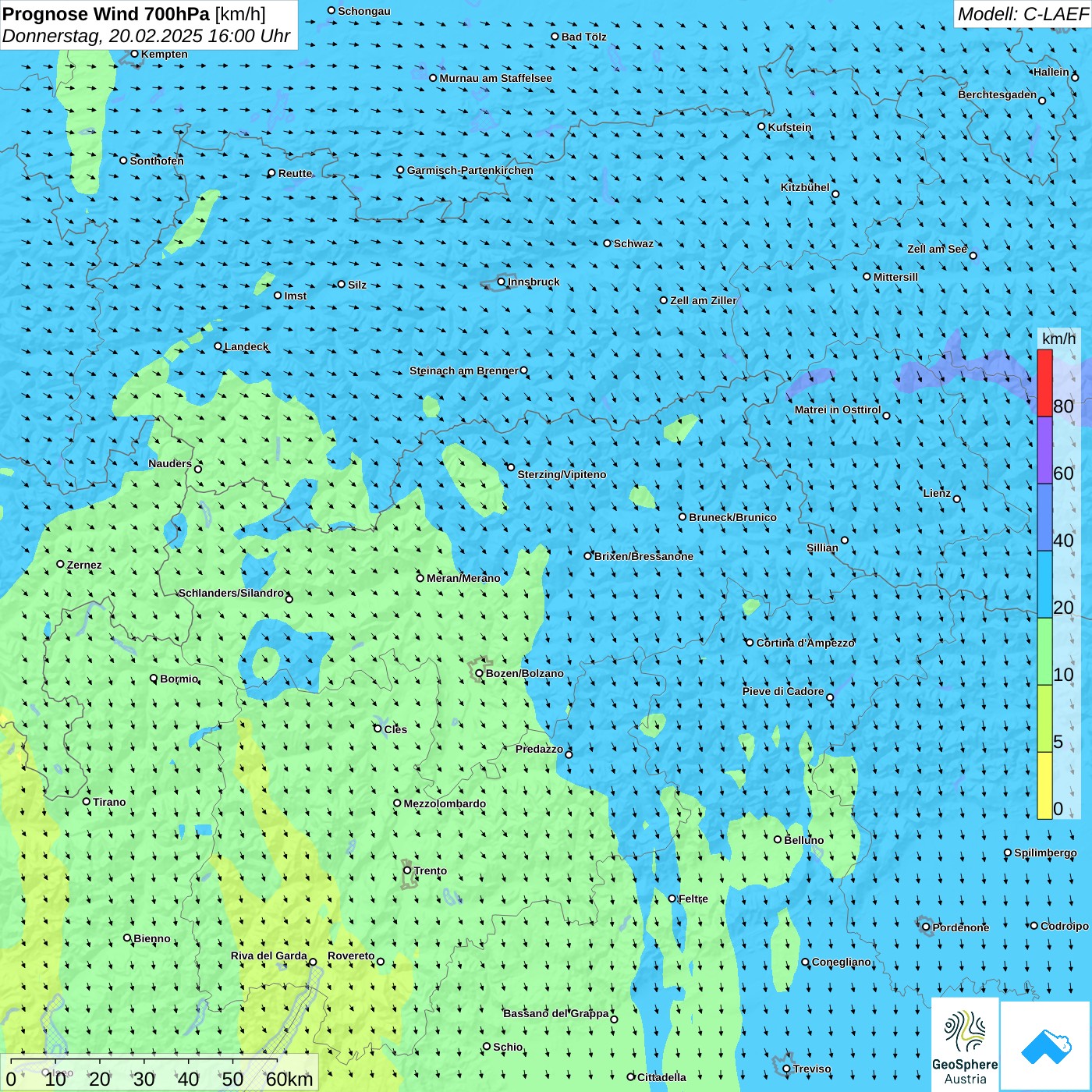This screenshot has height=1092, width=1092.
Task: Click the red segment of wind legend
Action: click(1044, 383)
